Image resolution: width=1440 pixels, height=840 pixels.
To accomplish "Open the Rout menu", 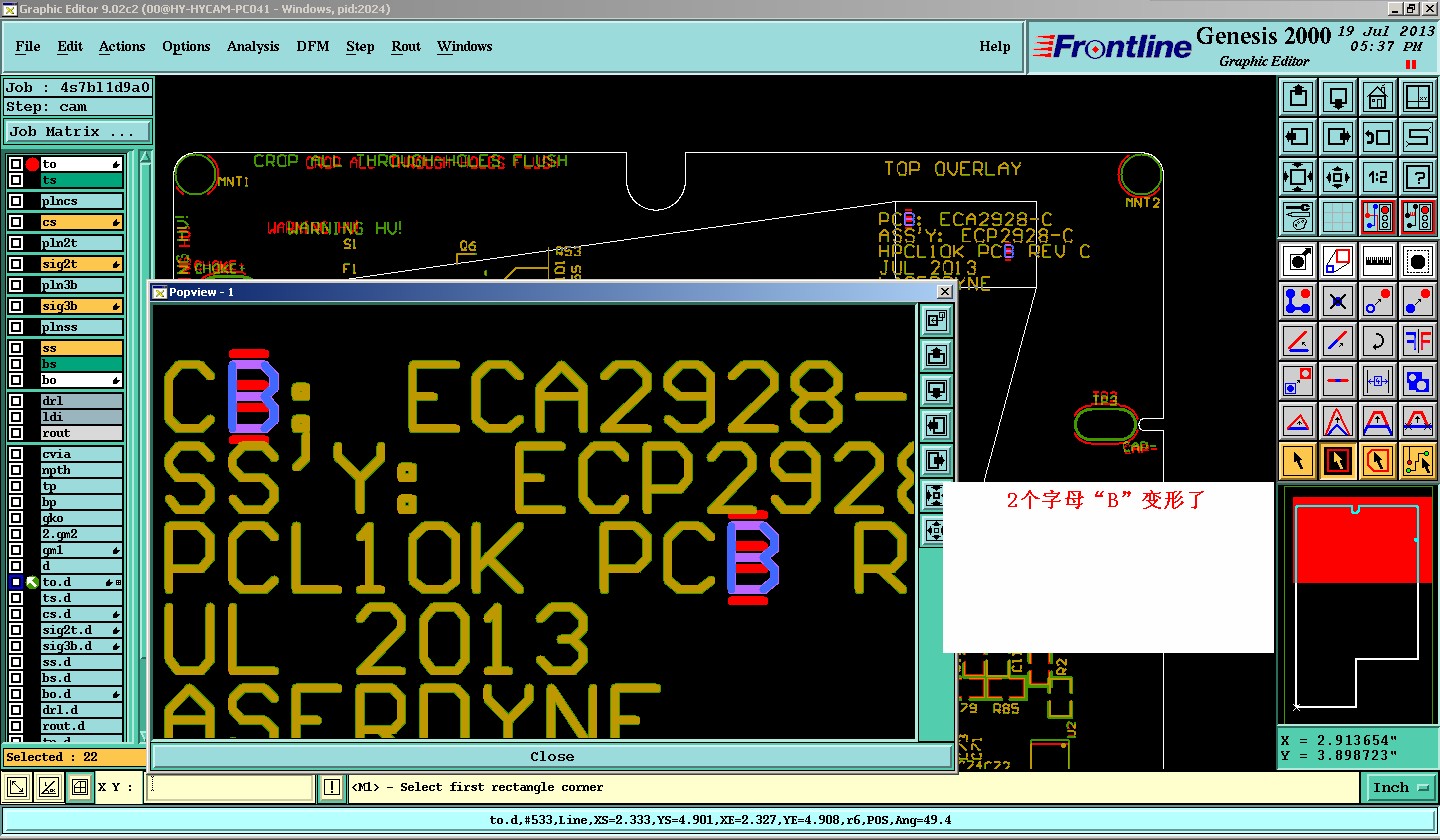I will click(406, 46).
